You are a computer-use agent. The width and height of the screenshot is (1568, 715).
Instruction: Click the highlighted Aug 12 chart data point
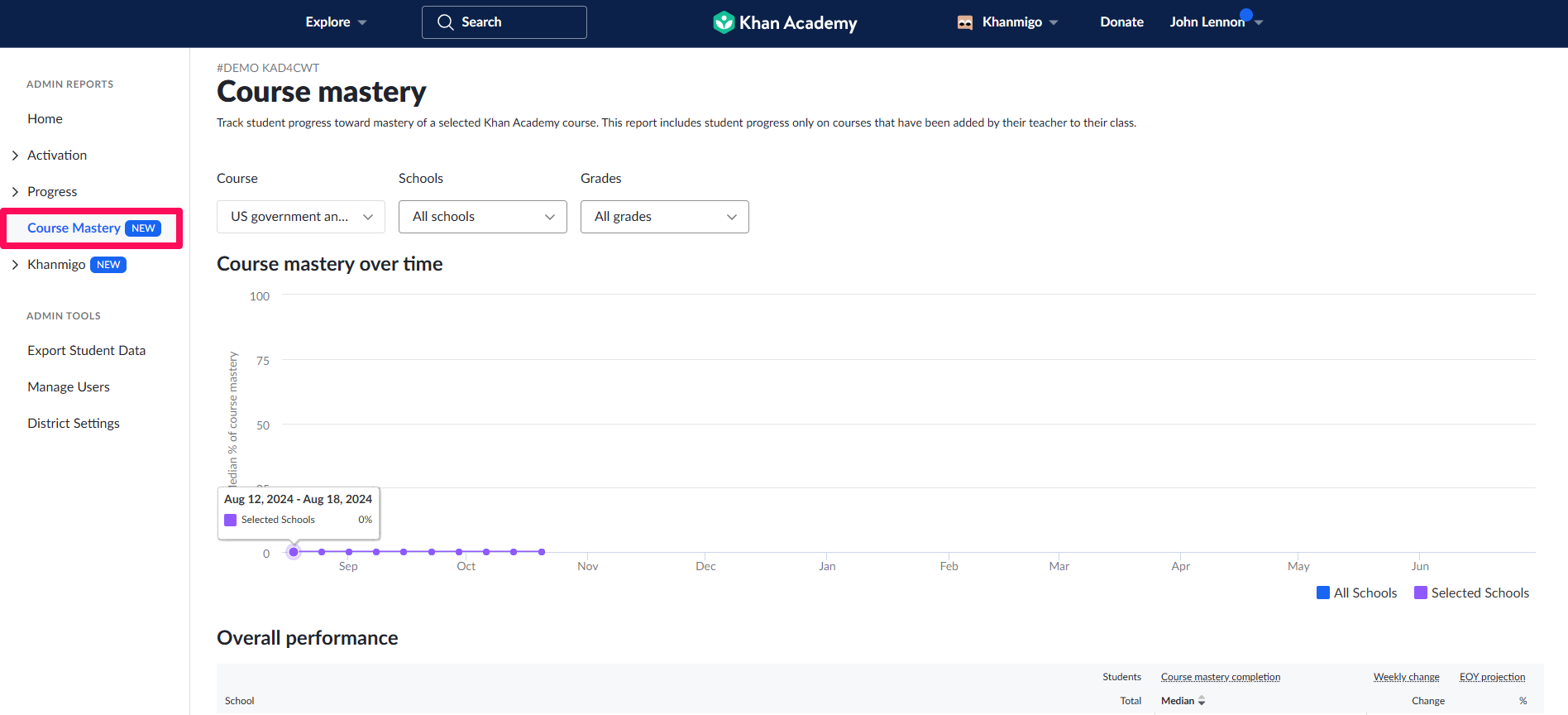click(x=294, y=552)
